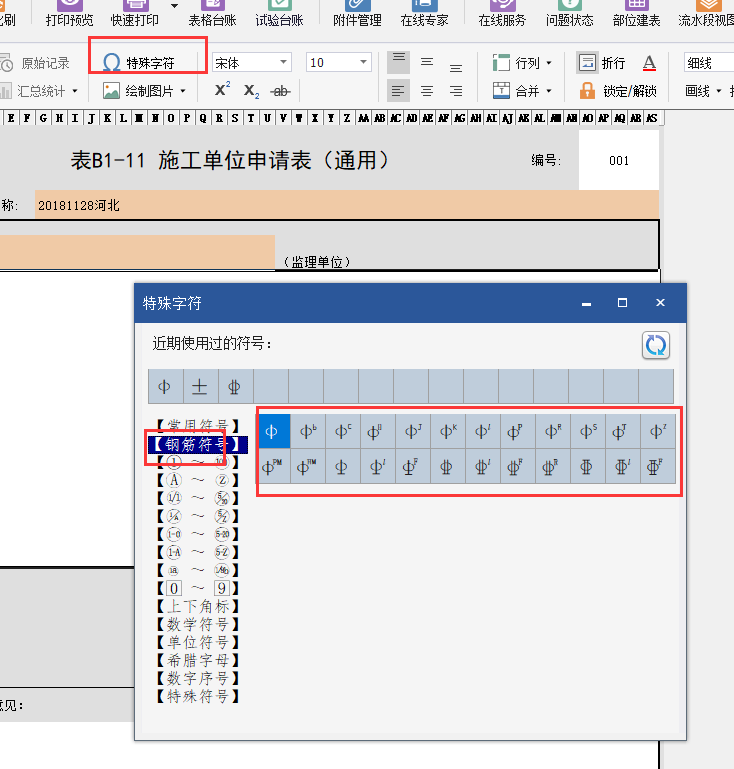Viewport: 734px width, 769px height.
Task: Toggle strikethrough ab formatting
Action: pyautogui.click(x=280, y=91)
